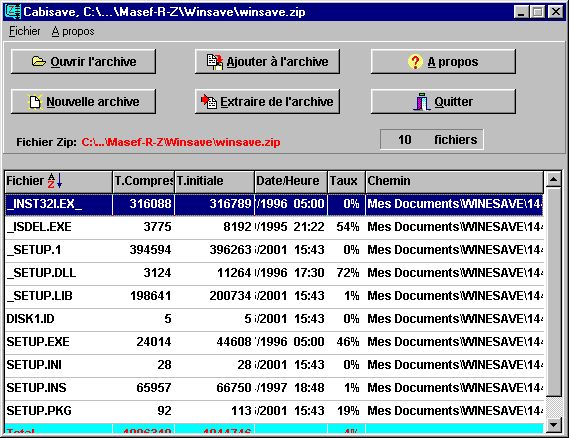Select the _SETUP.LIB file row

(274, 296)
